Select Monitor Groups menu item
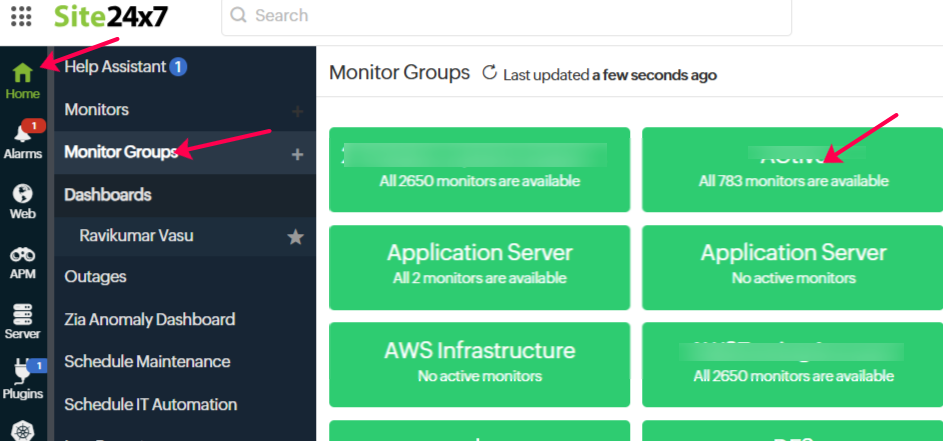This screenshot has width=943, height=441. click(x=121, y=152)
